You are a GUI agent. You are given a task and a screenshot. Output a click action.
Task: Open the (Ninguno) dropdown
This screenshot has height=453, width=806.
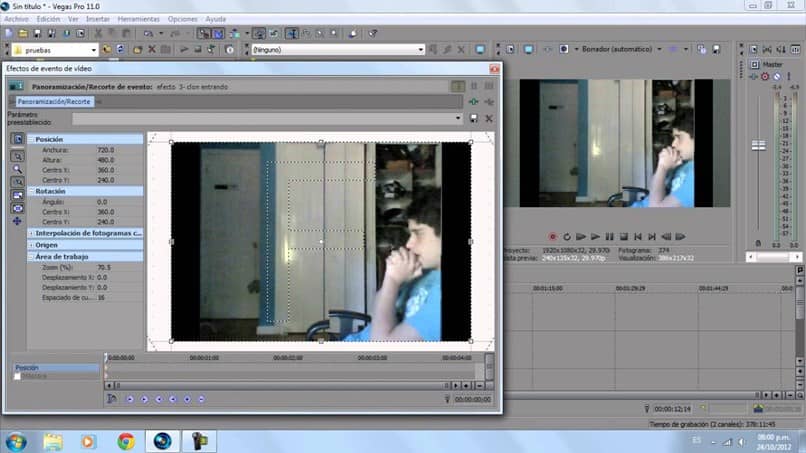coord(420,50)
